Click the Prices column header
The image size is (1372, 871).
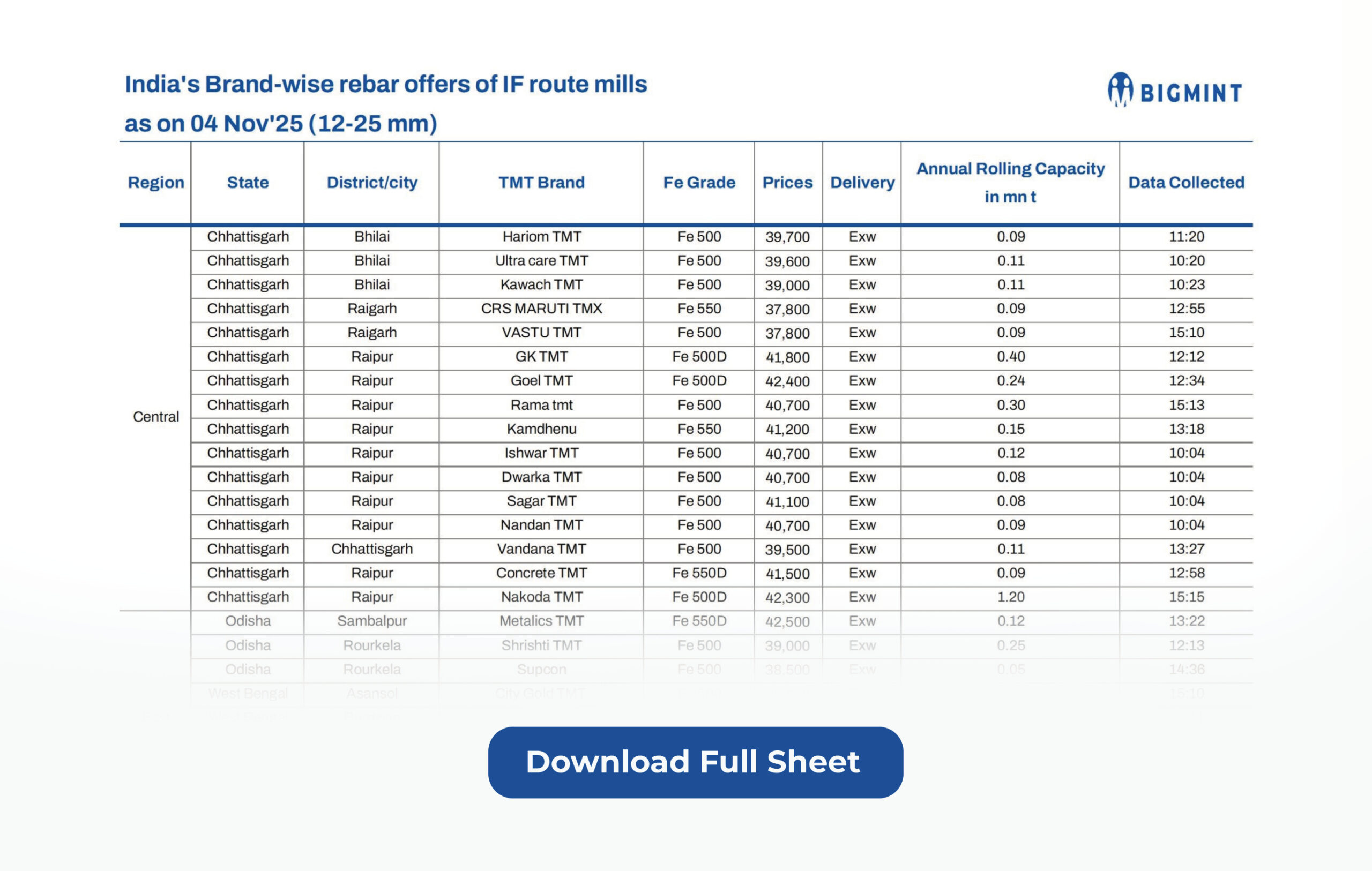787,182
